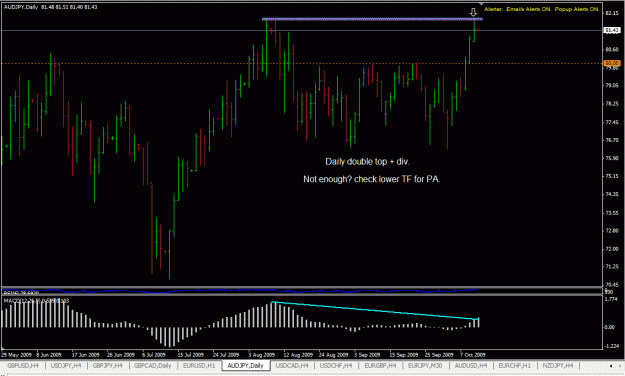Click the 70.45 price scale value
The width and height of the screenshot is (625, 376).
click(611, 285)
